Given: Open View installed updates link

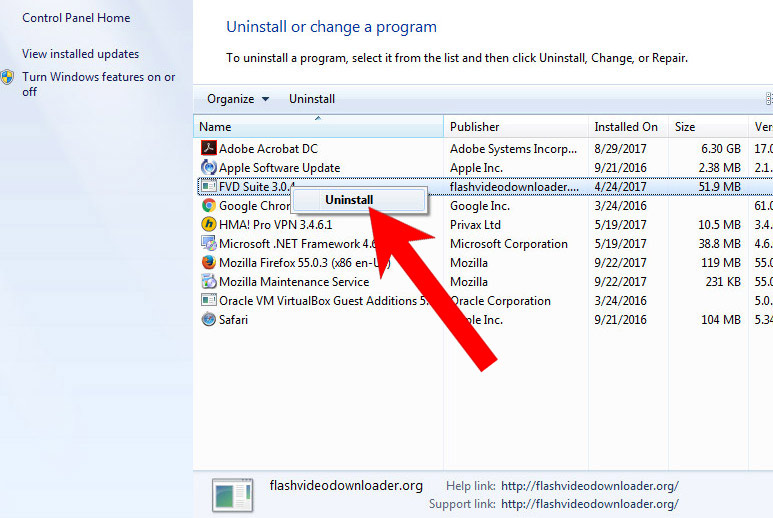Looking at the screenshot, I should (80, 54).
